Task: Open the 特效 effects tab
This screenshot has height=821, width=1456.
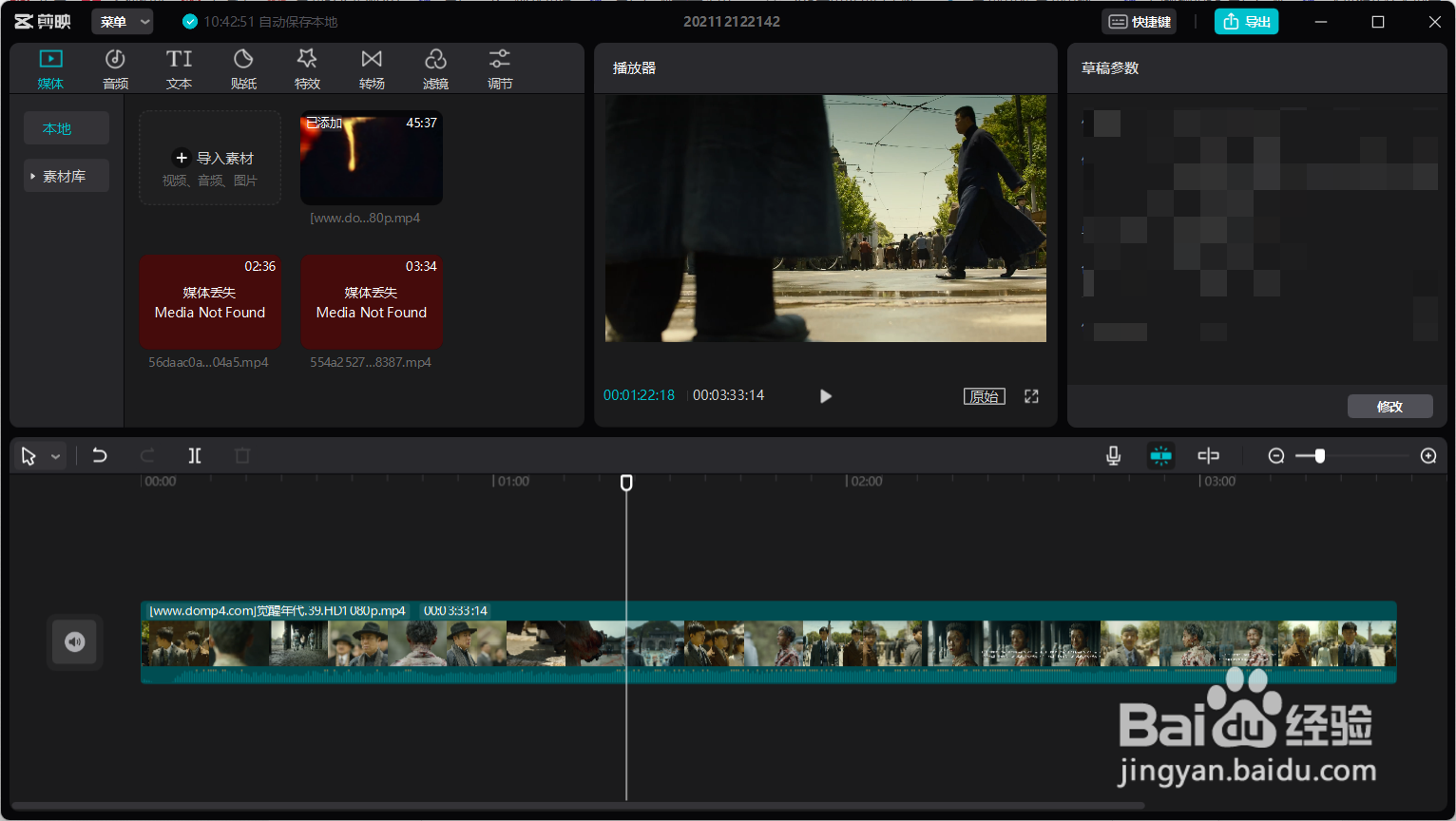Action: (x=307, y=69)
